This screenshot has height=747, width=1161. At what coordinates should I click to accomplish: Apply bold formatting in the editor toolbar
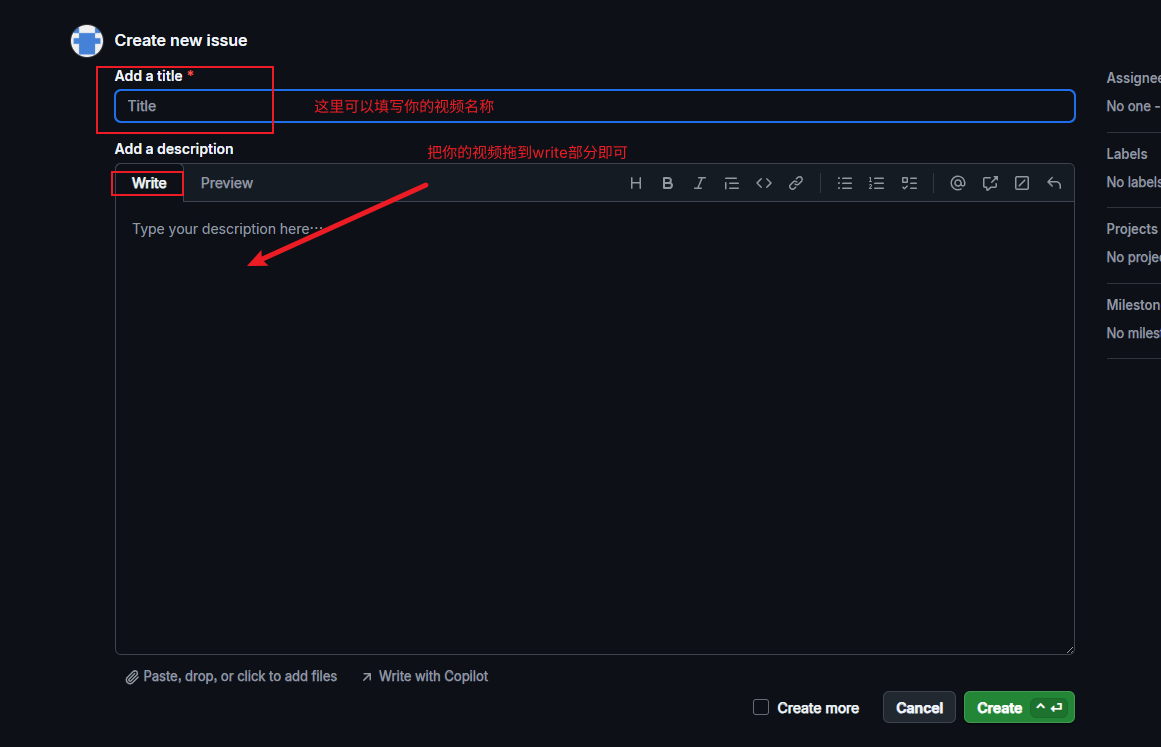(x=667, y=183)
